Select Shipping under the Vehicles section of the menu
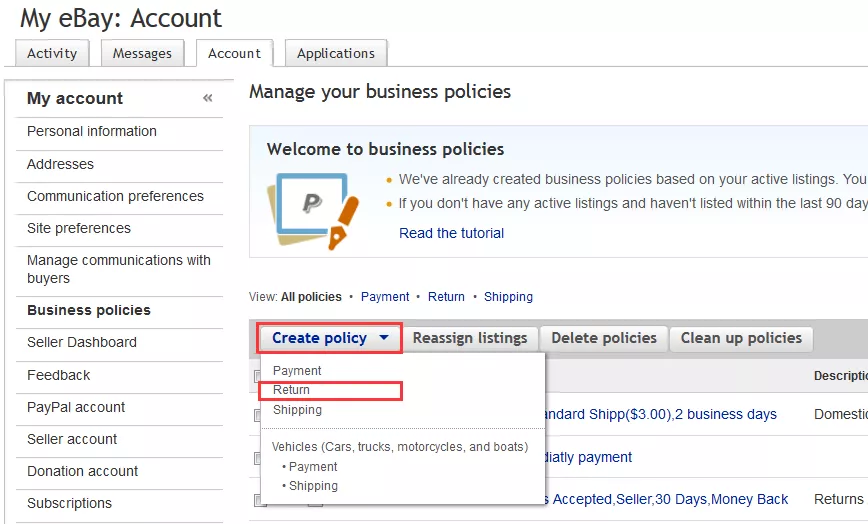This screenshot has height=524, width=868. coord(313,486)
